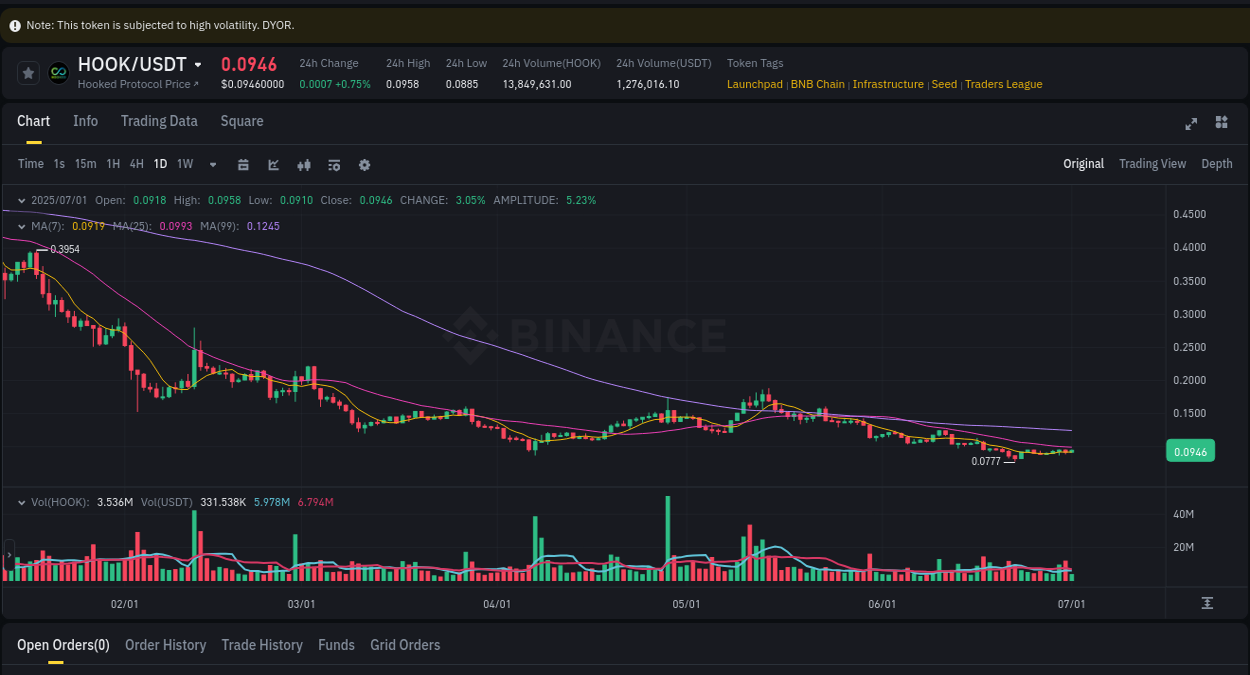Collapse the OHLC info row via its chevron
Screen dimensions: 1250x675
(x=22, y=200)
